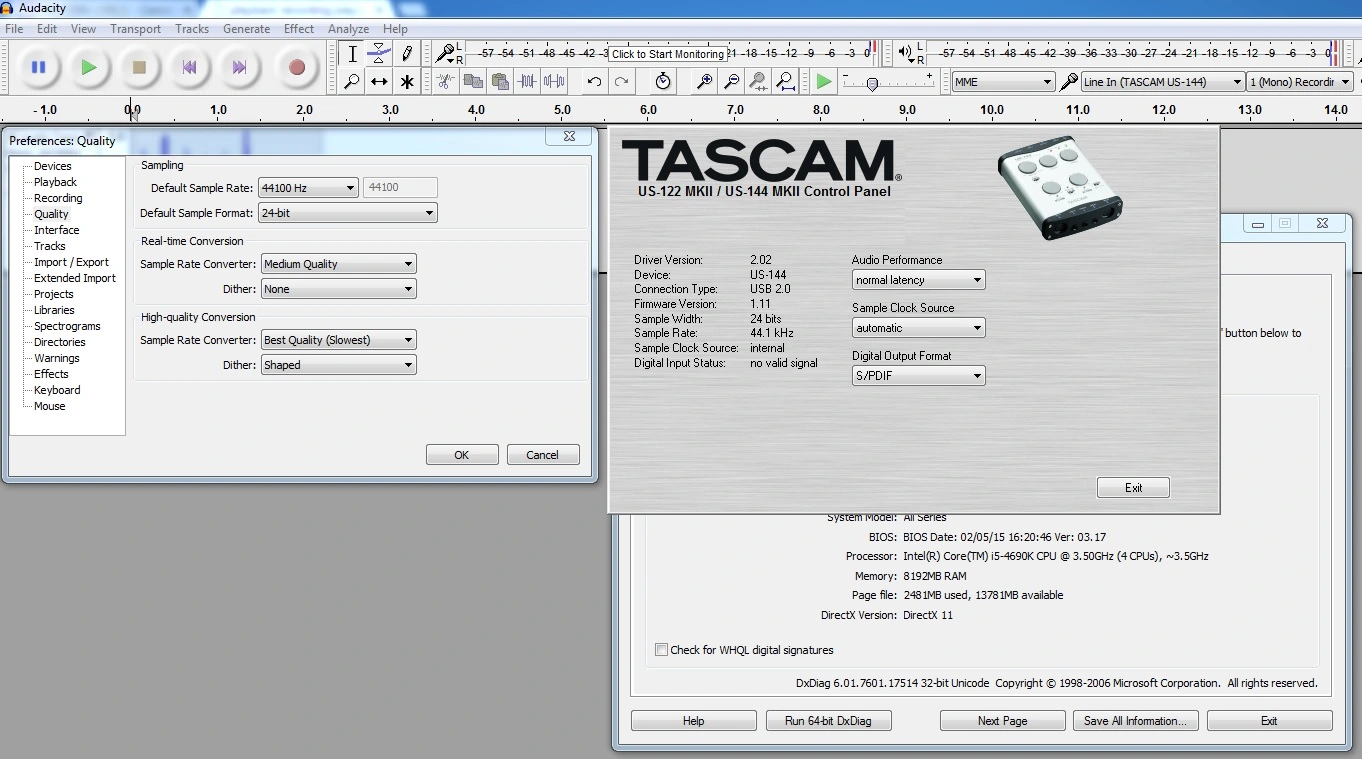Click the Redo arrow icon
Screen dimensions: 1362x759
click(621, 81)
